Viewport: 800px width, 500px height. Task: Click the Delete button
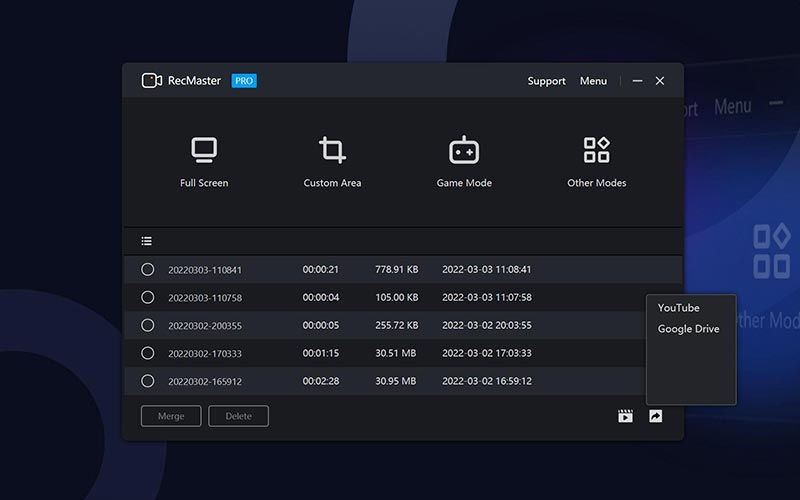238,416
